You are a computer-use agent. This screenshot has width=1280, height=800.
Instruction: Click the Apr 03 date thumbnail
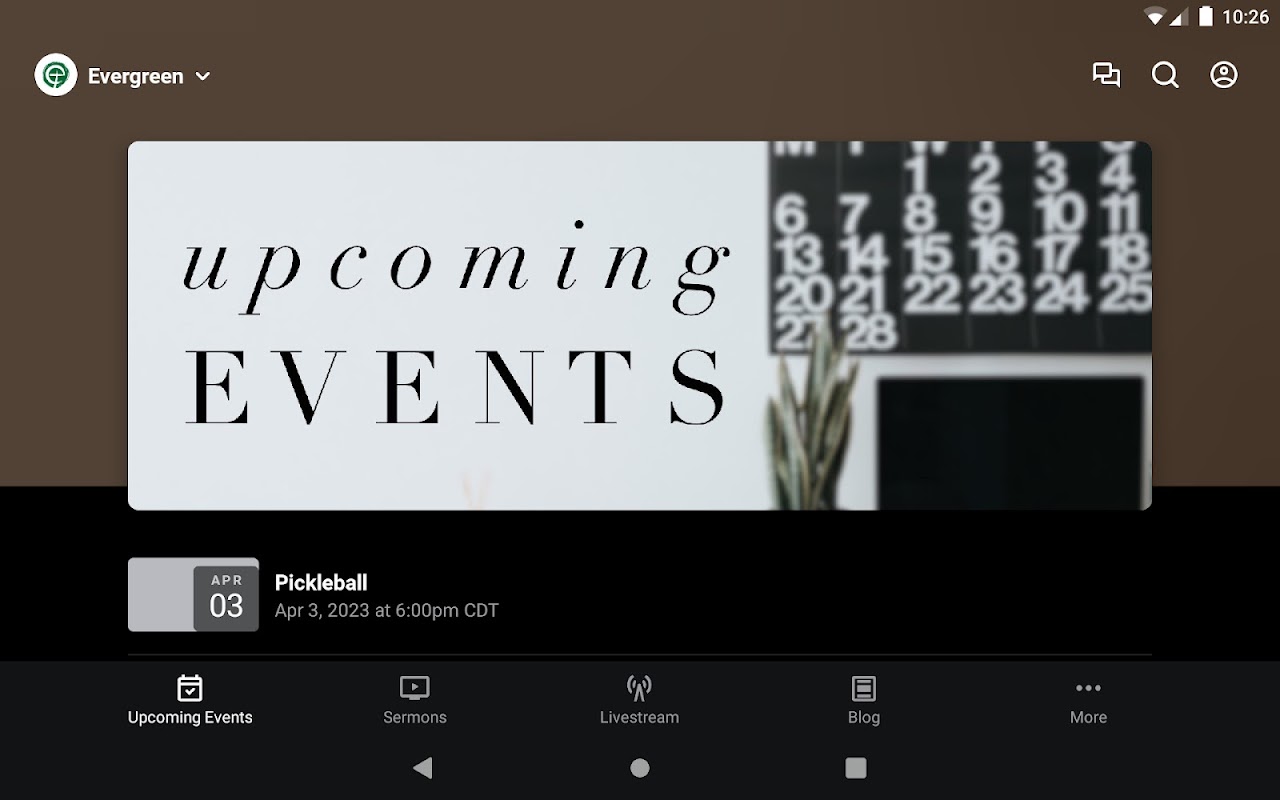click(193, 595)
